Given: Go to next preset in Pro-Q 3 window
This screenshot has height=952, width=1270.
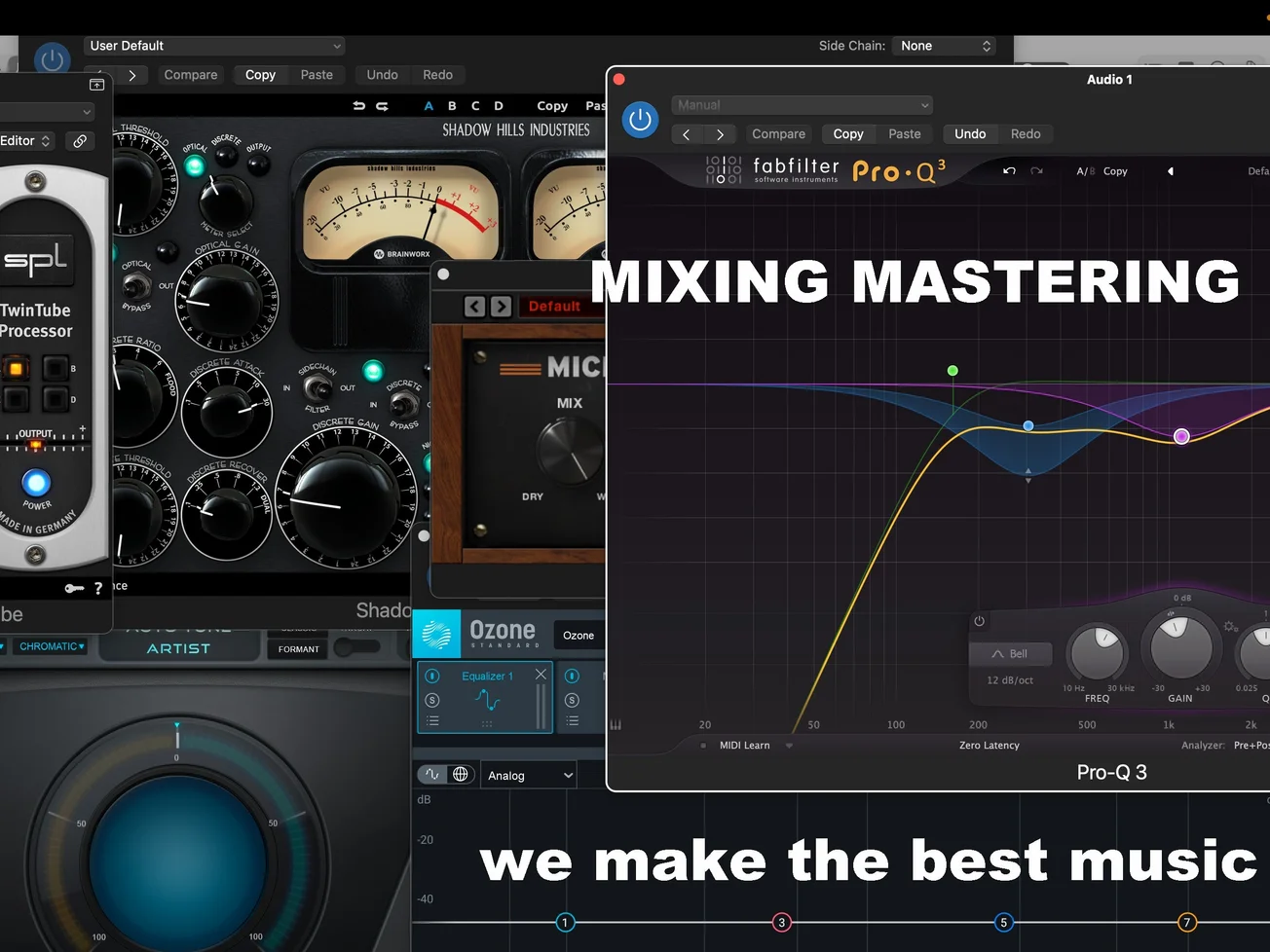Looking at the screenshot, I should point(720,134).
